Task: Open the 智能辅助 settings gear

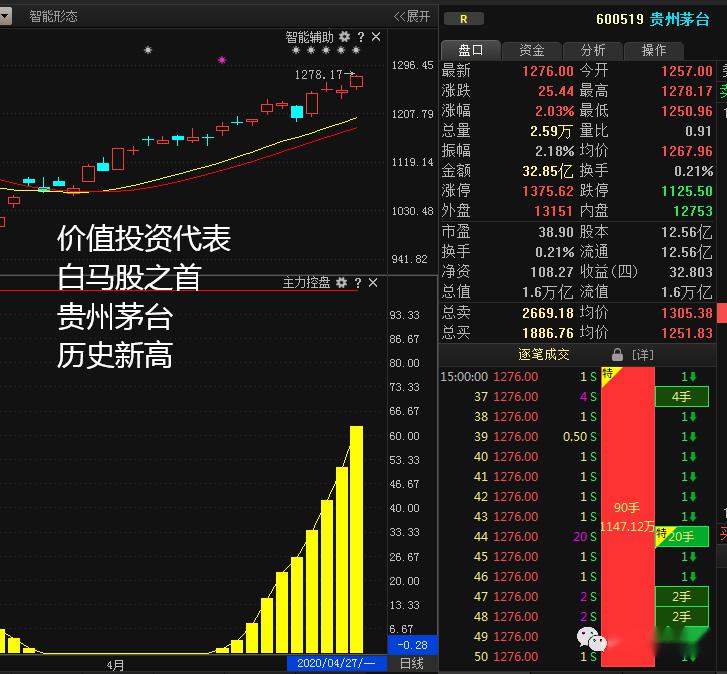Action: click(x=344, y=36)
